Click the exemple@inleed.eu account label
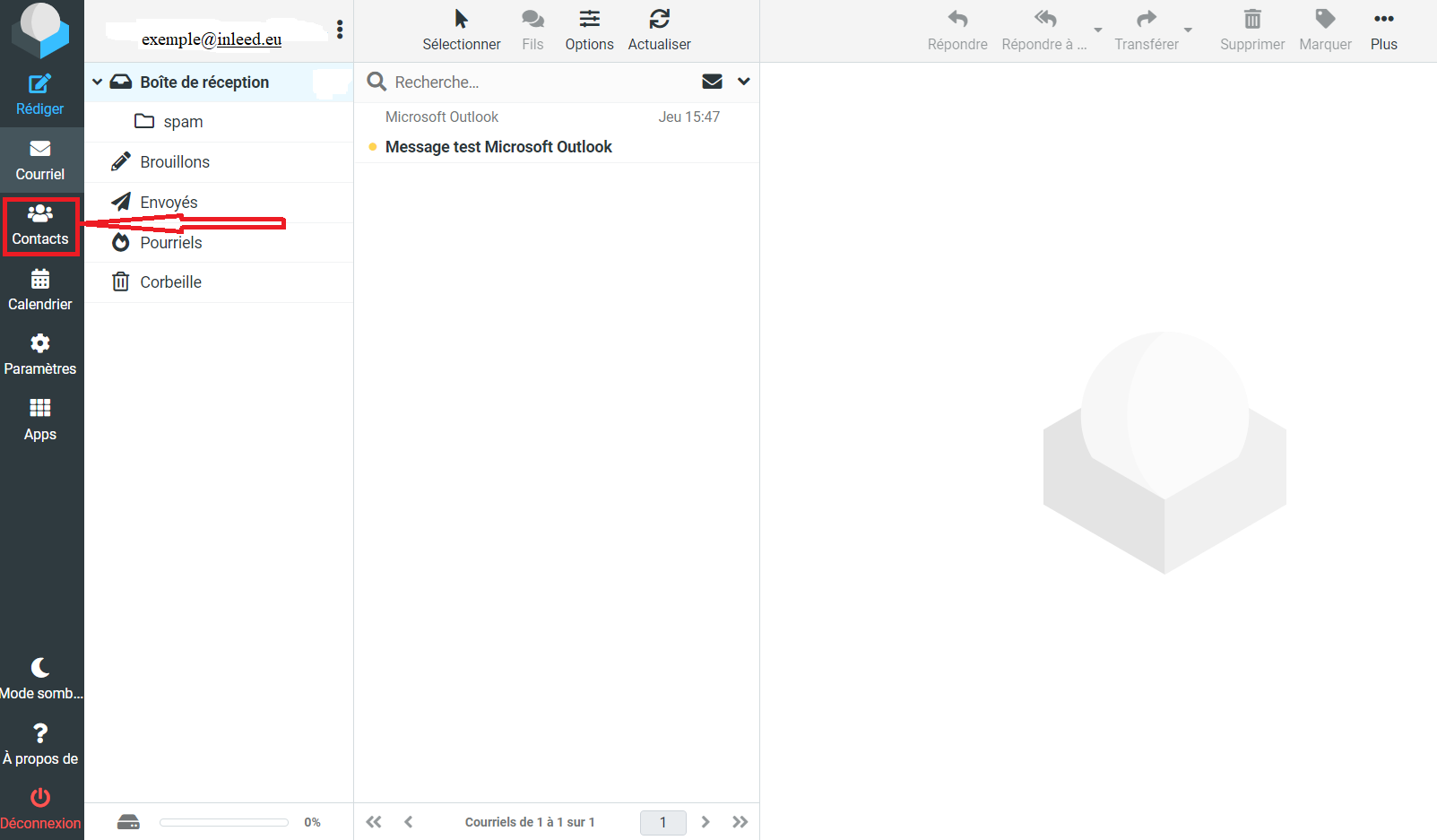The image size is (1437, 840). point(212,39)
